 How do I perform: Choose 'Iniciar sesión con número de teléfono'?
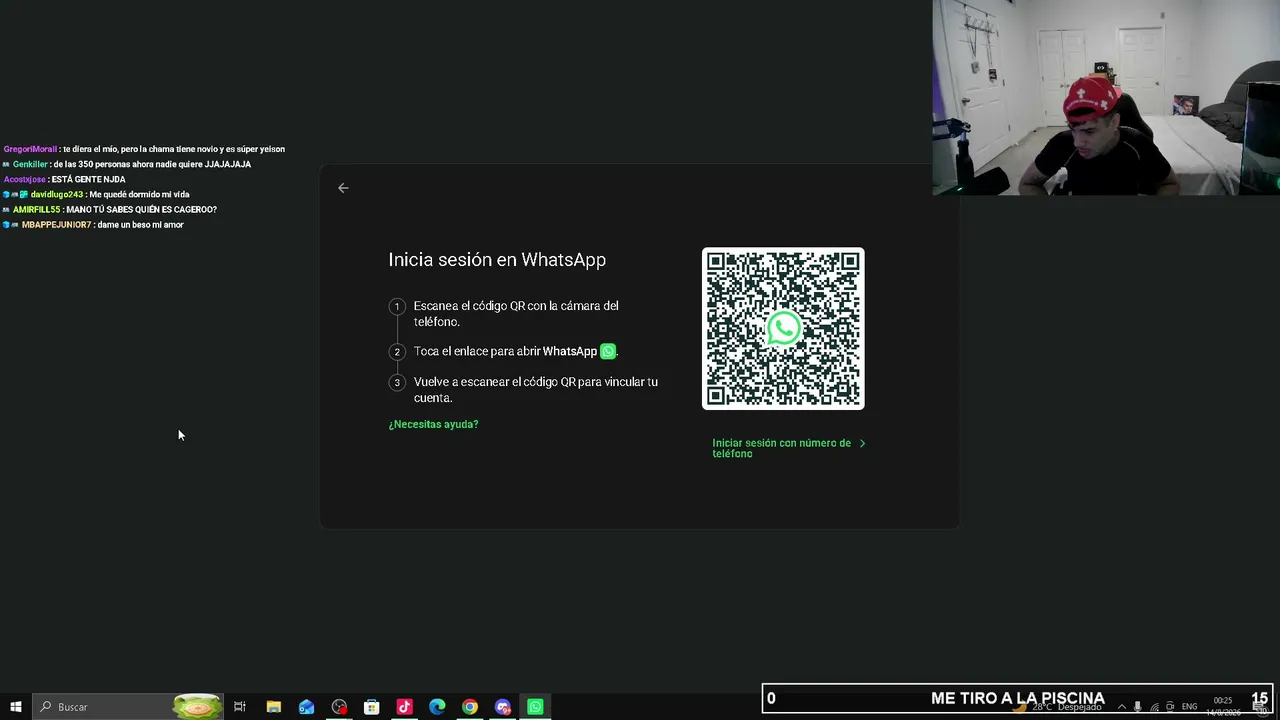pyautogui.click(x=788, y=448)
